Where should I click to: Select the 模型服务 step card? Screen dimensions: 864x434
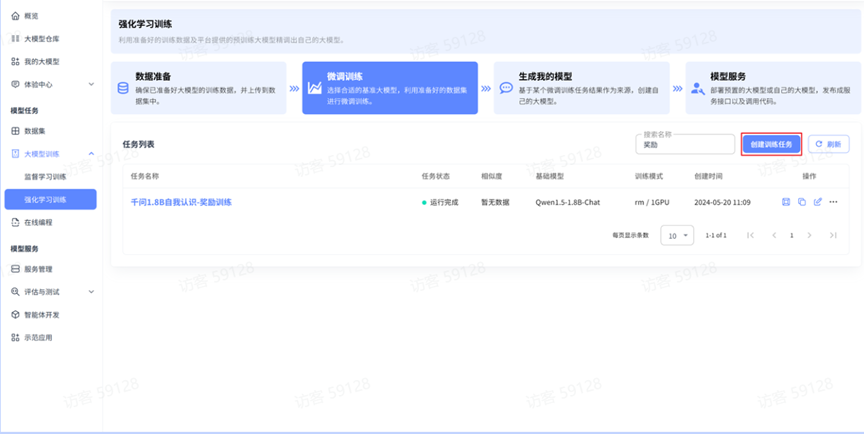tap(773, 88)
